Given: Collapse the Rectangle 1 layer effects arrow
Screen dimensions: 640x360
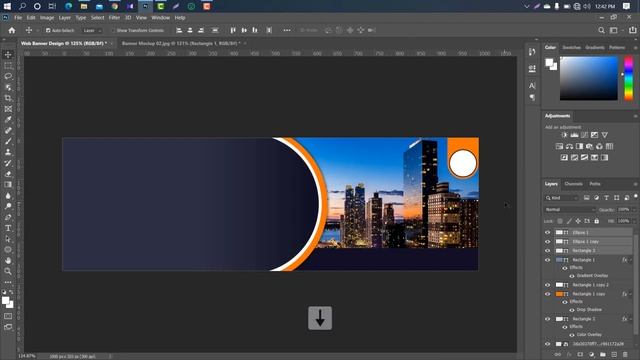Looking at the screenshot, I should (x=631, y=260).
